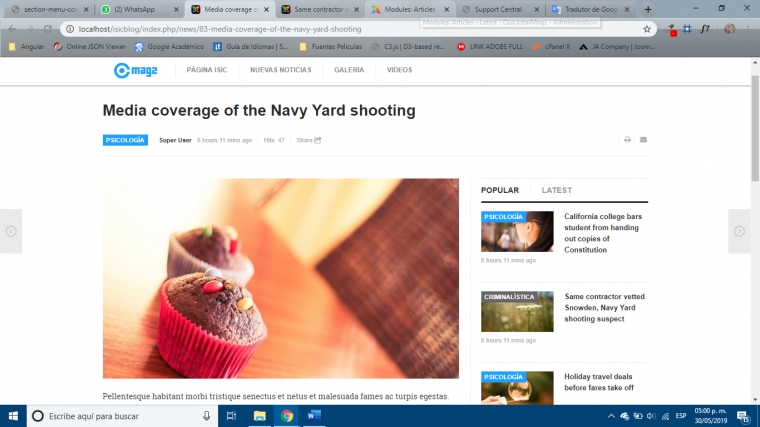Go to previous article arrow
This screenshot has width=760, height=427.
tap(11, 231)
